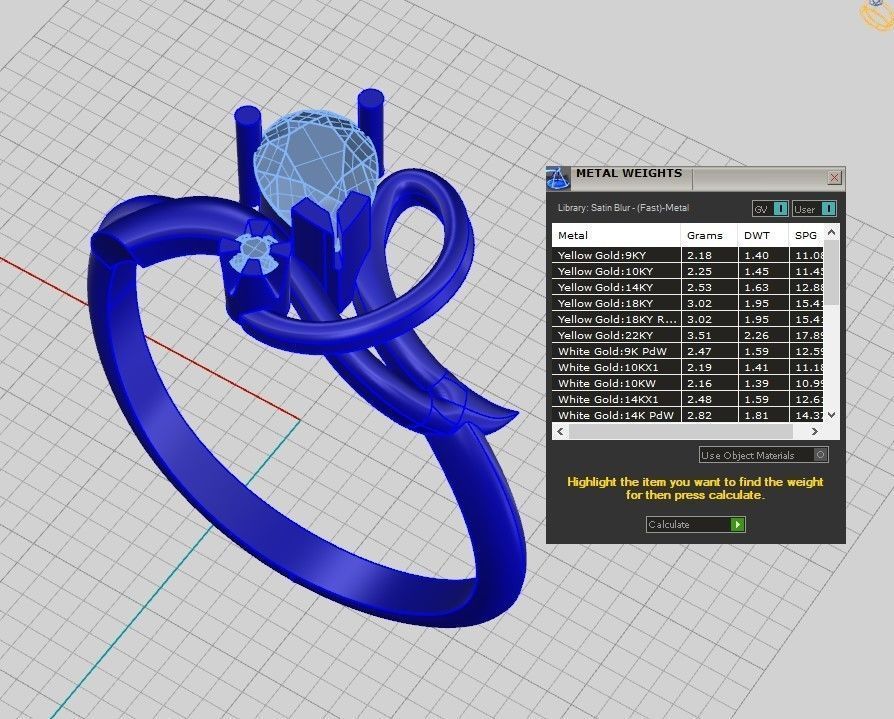894x719 pixels.
Task: Click DWT value 2.26 for 22KY
Action: coord(756,335)
